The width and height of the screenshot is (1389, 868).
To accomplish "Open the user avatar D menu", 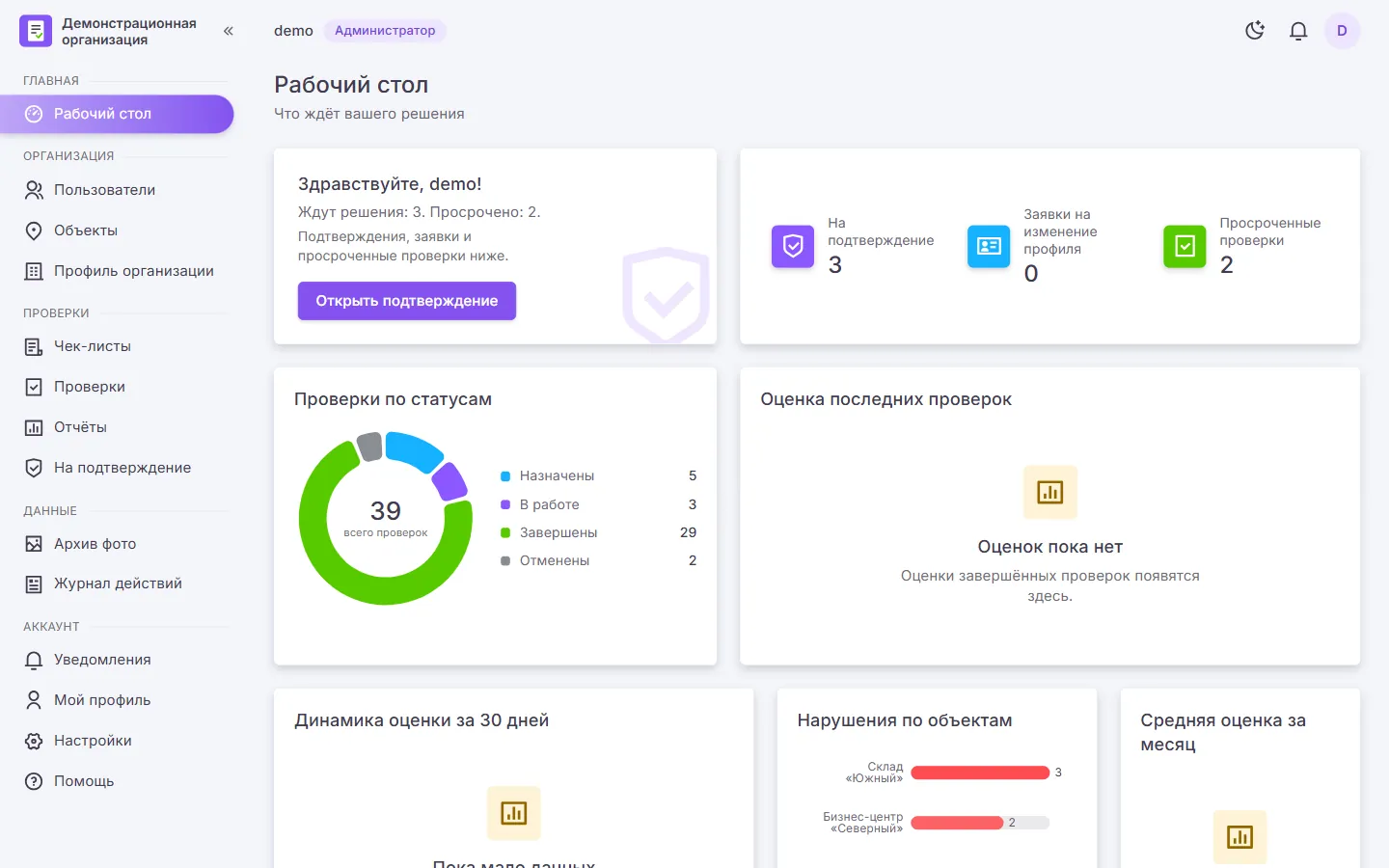I will 1342,31.
